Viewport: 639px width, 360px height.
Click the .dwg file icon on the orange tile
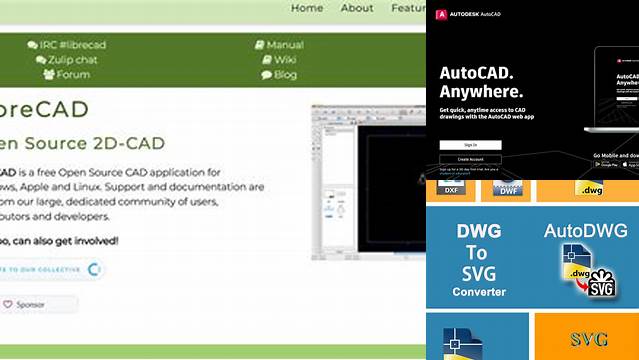point(589,188)
